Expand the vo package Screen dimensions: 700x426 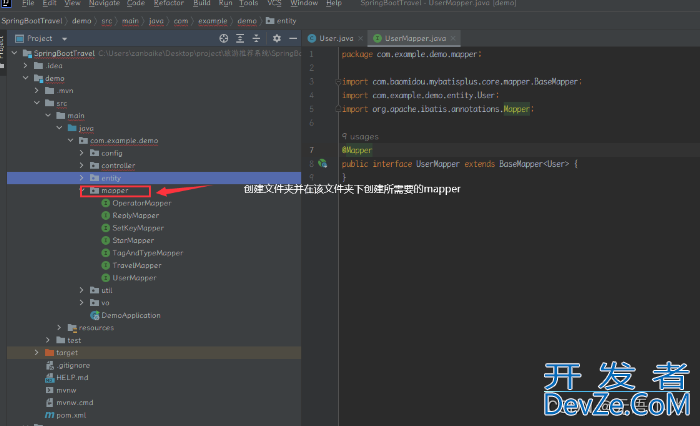(81, 303)
